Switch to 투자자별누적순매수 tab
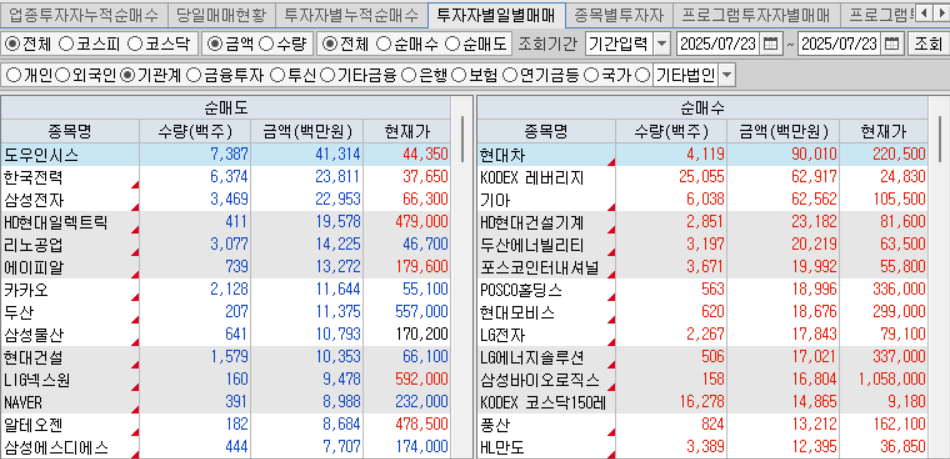Screen dimensions: 950x459 351,14
